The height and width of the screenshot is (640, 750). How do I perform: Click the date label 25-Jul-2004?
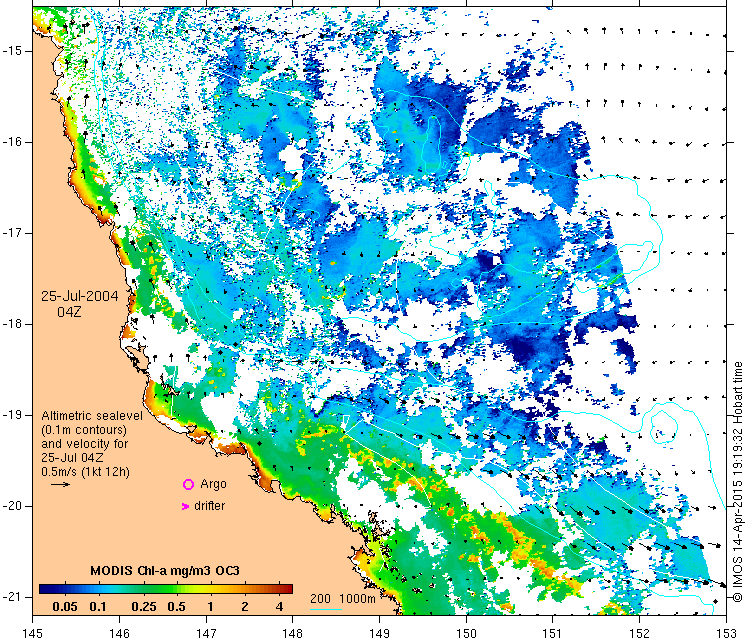pos(79,296)
